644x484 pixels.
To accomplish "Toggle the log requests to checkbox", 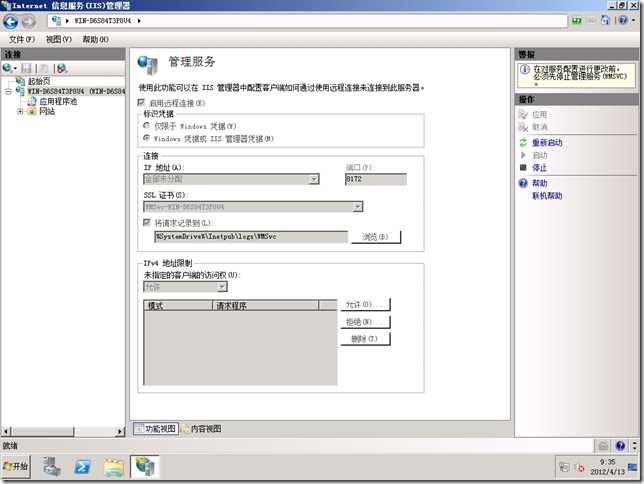I will point(147,222).
